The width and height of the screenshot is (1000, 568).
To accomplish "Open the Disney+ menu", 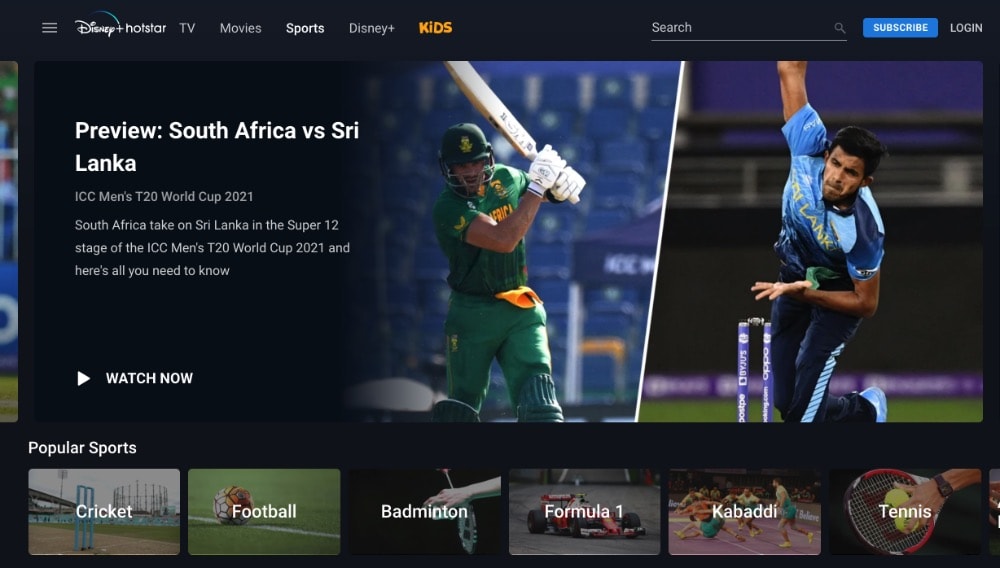I will coord(372,28).
